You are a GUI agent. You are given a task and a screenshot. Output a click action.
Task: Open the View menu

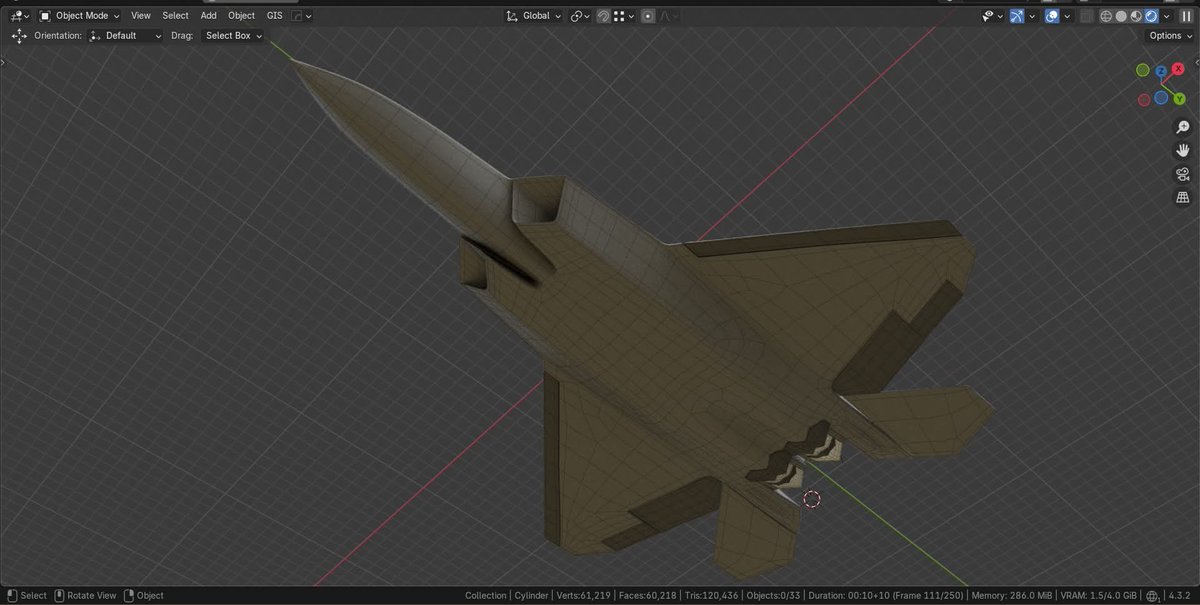click(x=141, y=16)
